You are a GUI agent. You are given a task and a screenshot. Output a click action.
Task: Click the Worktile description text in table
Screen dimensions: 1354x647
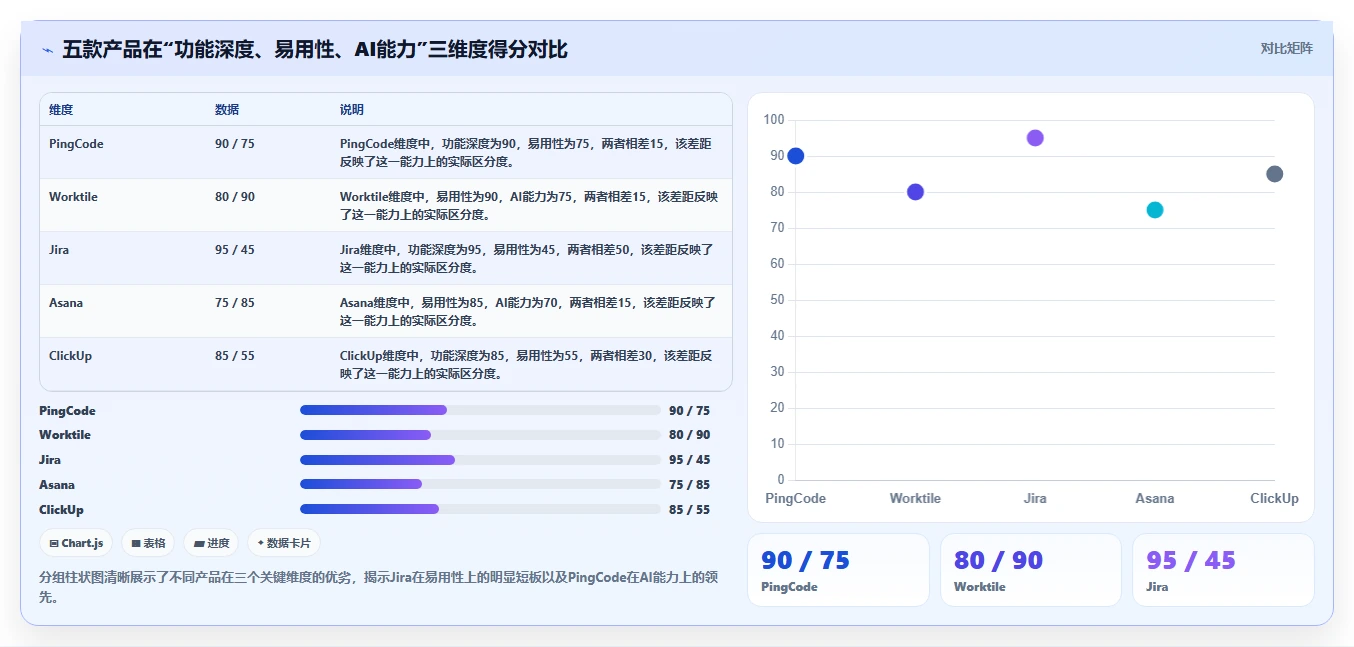pos(527,206)
